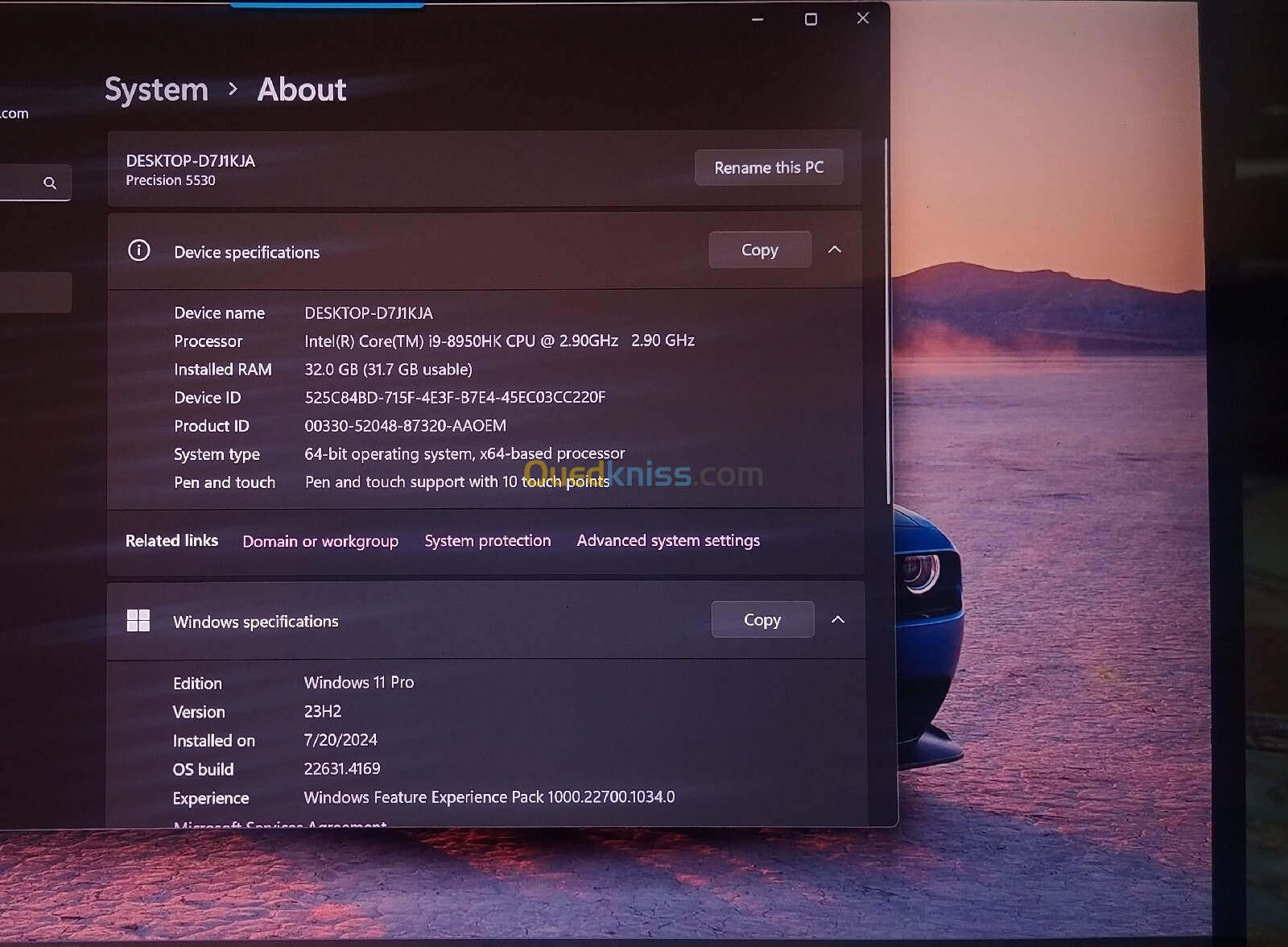
Task: Close the Settings window
Action: click(x=863, y=18)
